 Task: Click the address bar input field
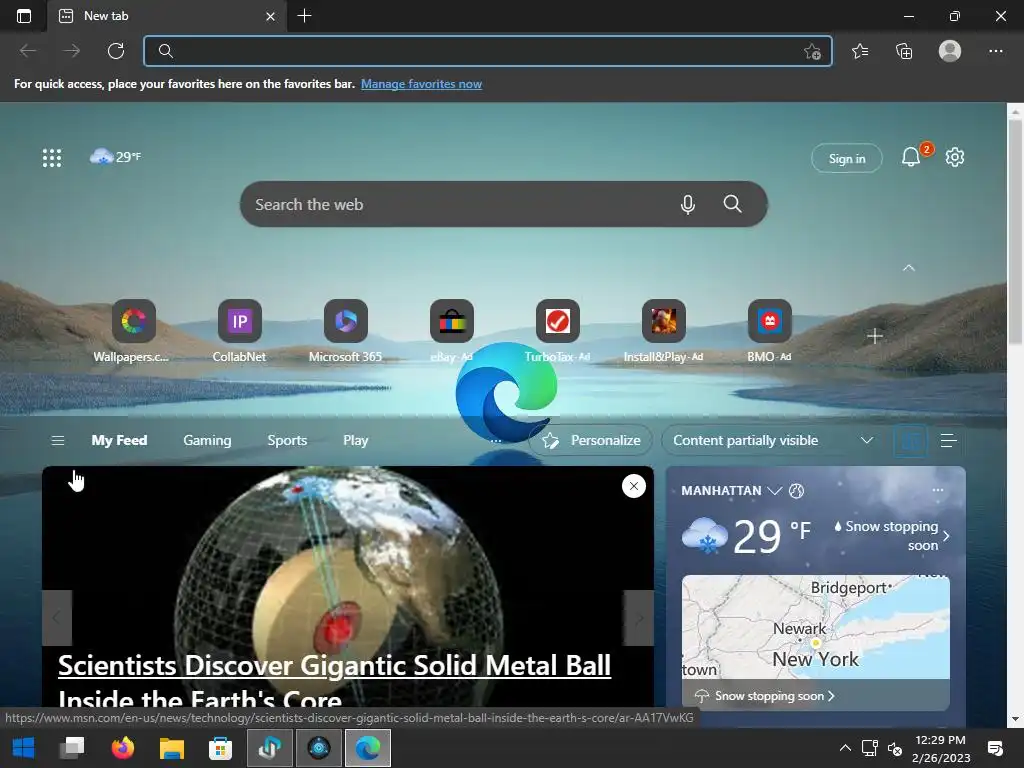(x=488, y=51)
